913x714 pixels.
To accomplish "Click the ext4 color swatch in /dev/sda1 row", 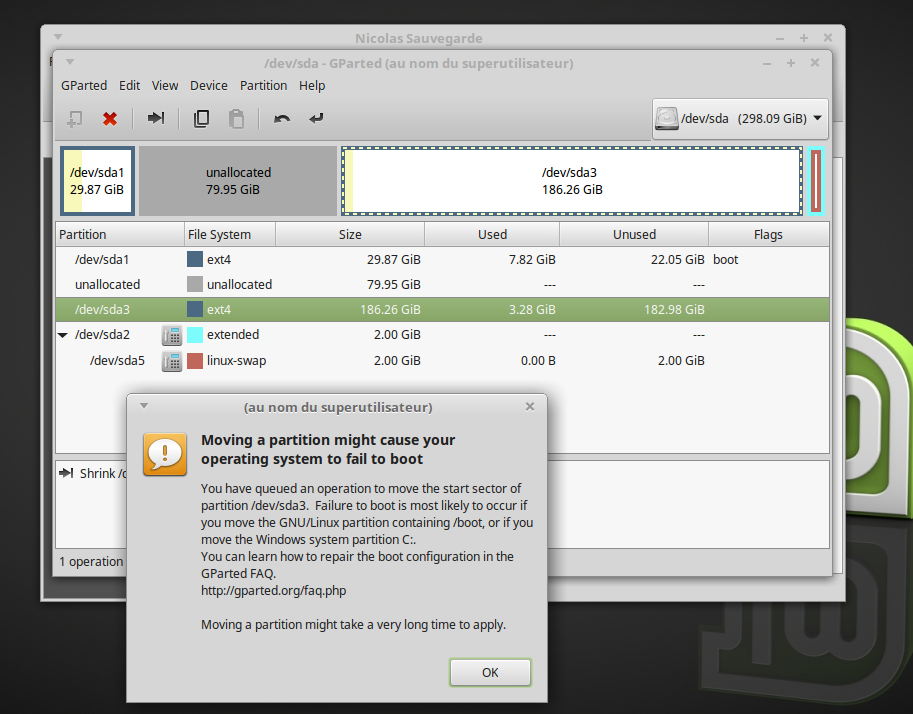I will click(x=194, y=259).
